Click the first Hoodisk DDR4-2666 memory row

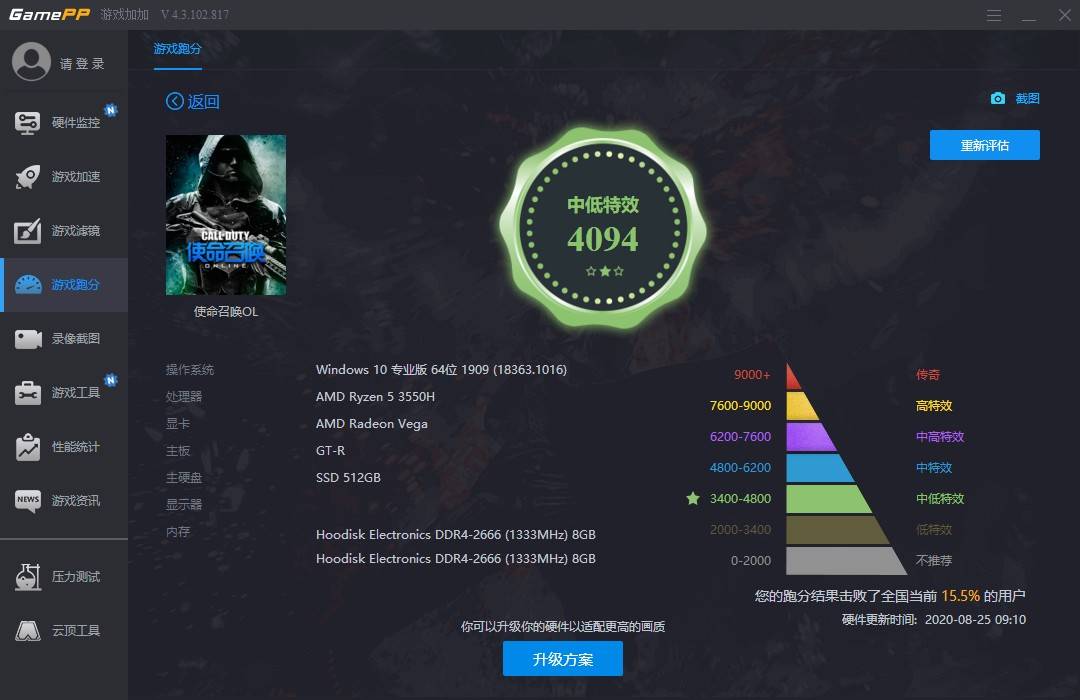456,535
